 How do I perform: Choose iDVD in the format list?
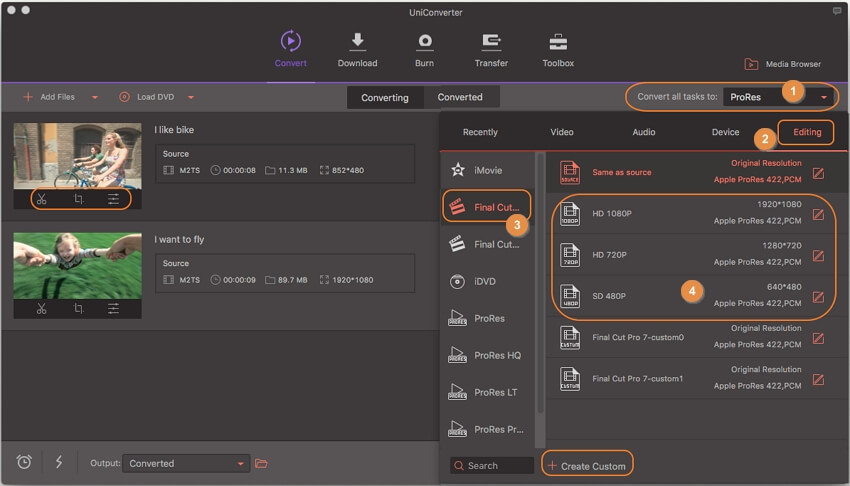click(487, 281)
